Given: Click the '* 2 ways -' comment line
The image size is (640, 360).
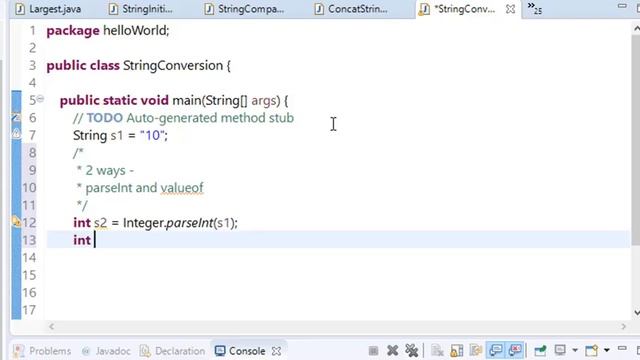Looking at the screenshot, I should click(105, 170).
